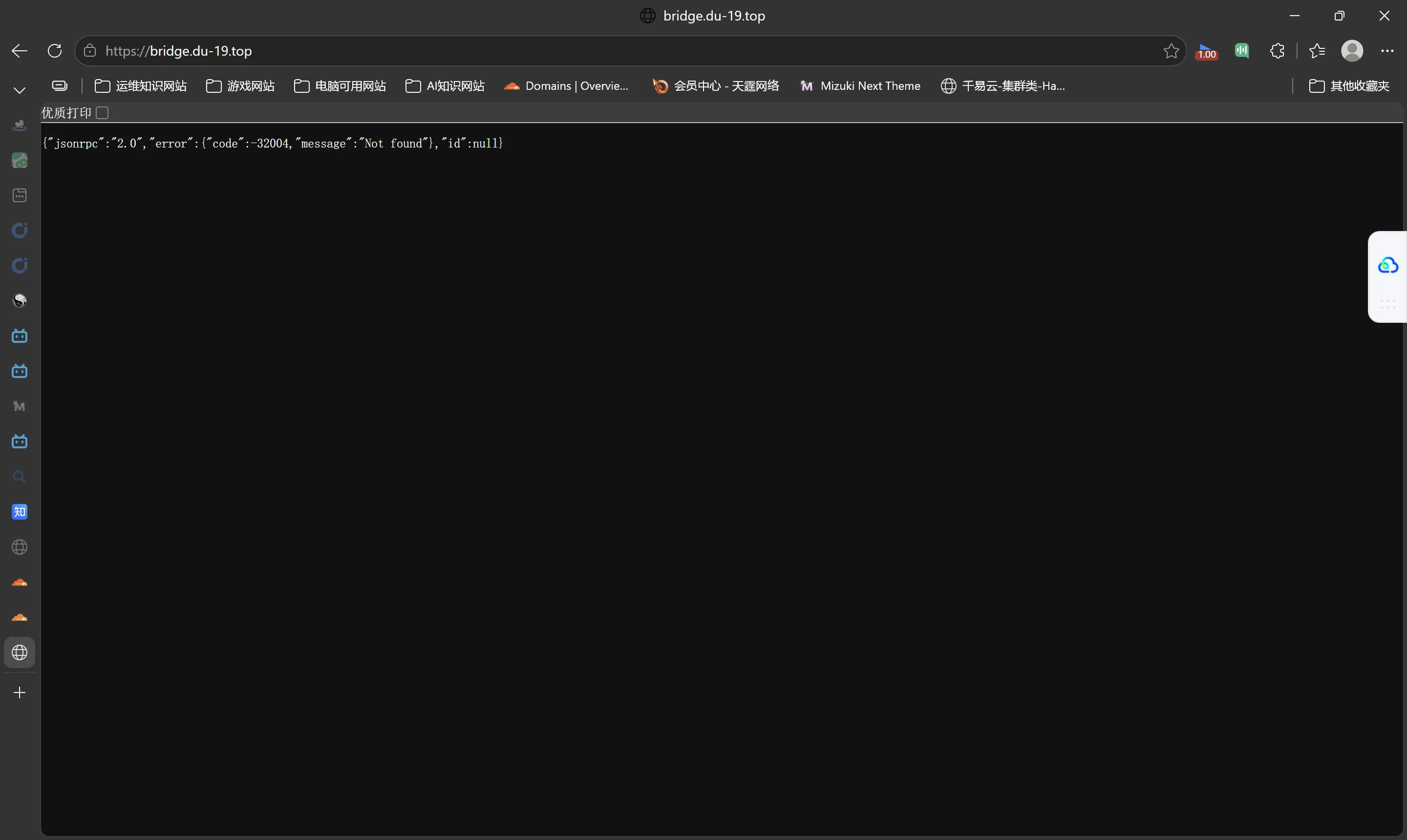Open 会员中心 - 天霆网络 bookmark

point(716,85)
